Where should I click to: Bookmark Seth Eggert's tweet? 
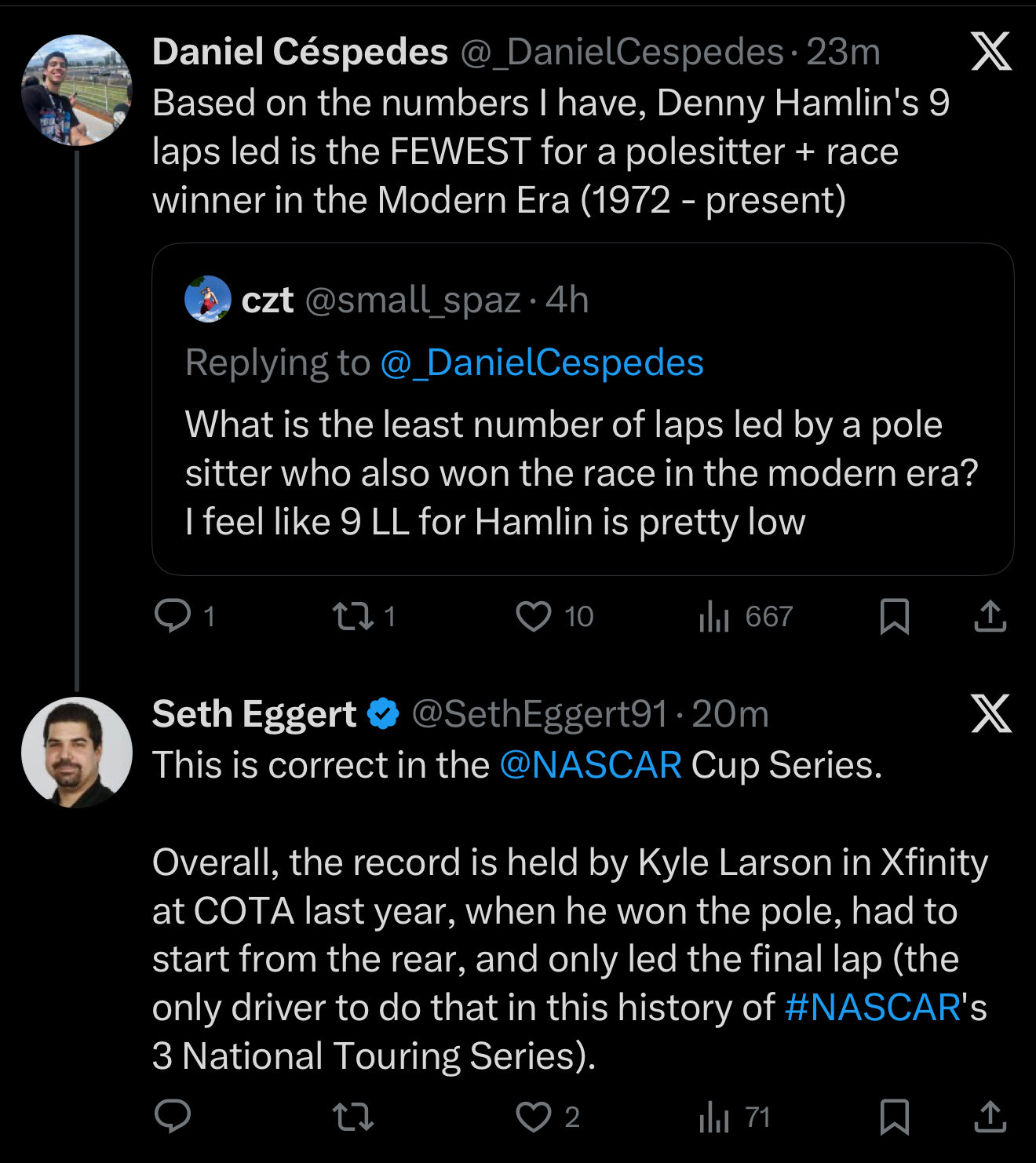coord(894,1117)
